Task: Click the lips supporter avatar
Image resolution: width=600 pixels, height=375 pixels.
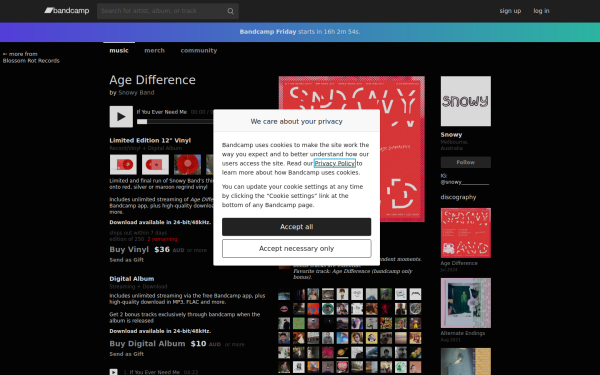Action: coord(284,309)
